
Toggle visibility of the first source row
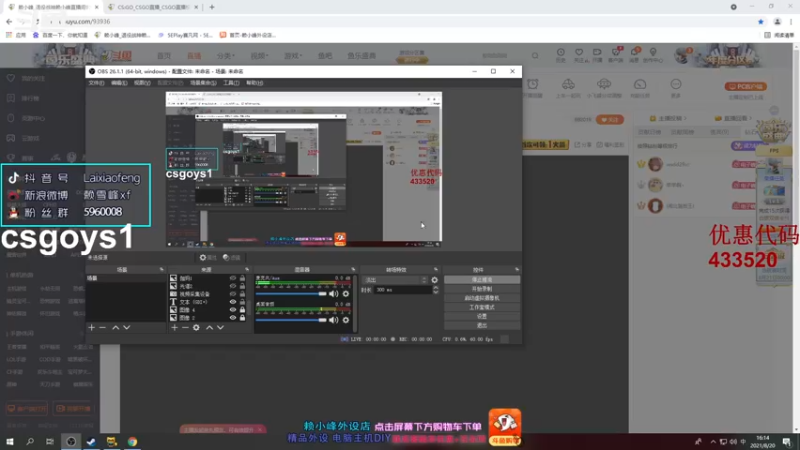[233, 279]
